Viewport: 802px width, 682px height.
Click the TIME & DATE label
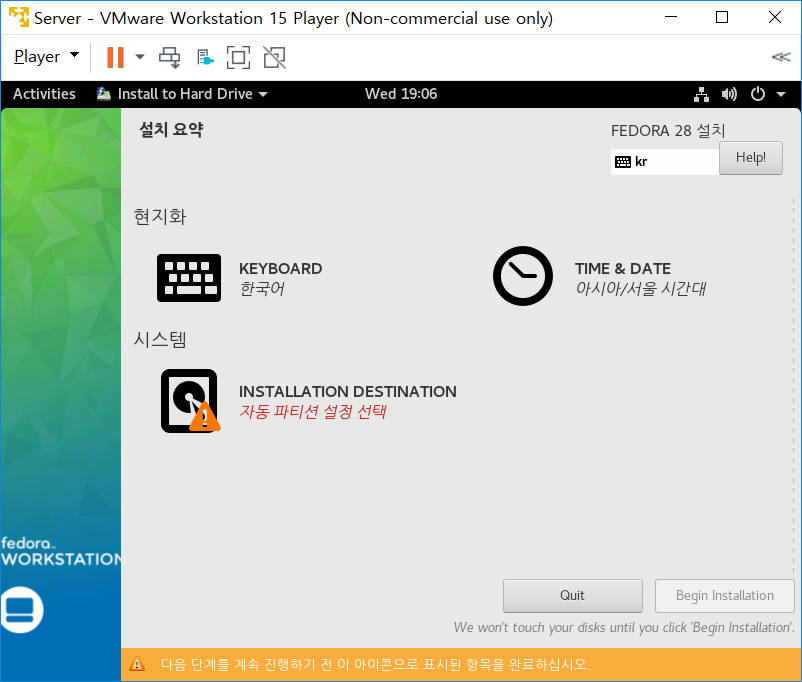click(x=622, y=269)
